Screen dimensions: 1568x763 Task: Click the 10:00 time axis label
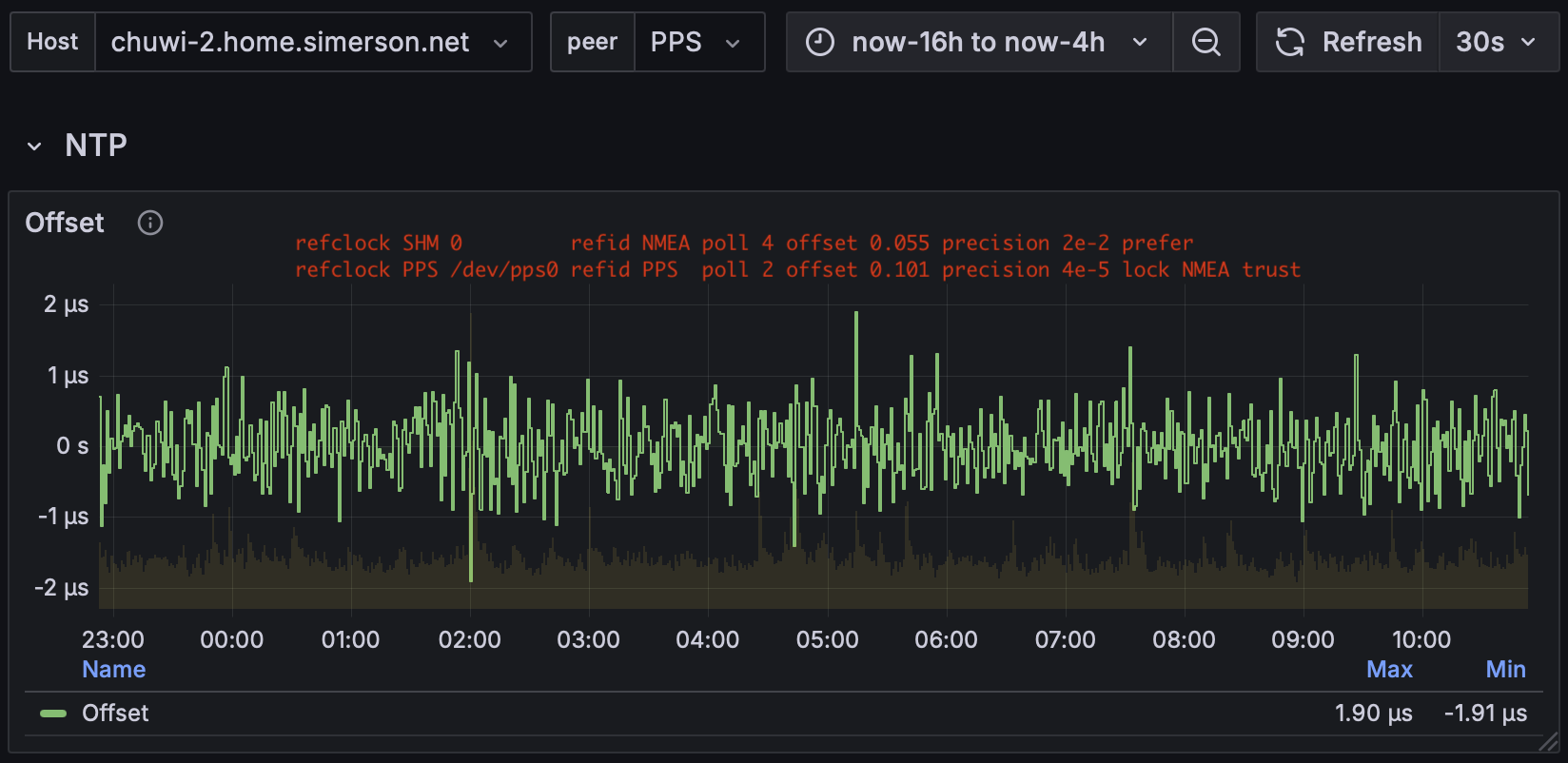1421,639
